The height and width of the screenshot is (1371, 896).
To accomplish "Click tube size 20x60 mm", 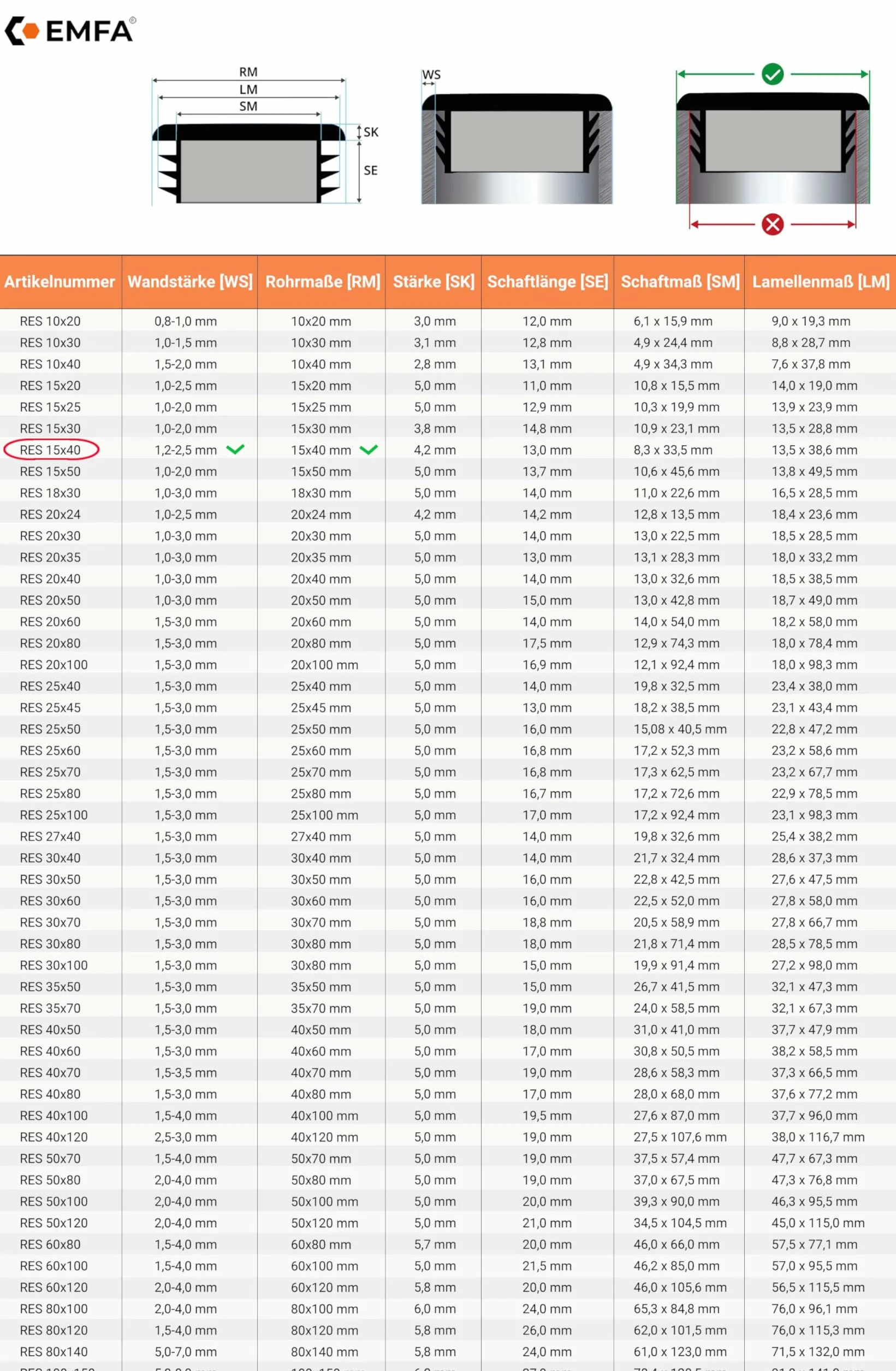I will (x=321, y=622).
